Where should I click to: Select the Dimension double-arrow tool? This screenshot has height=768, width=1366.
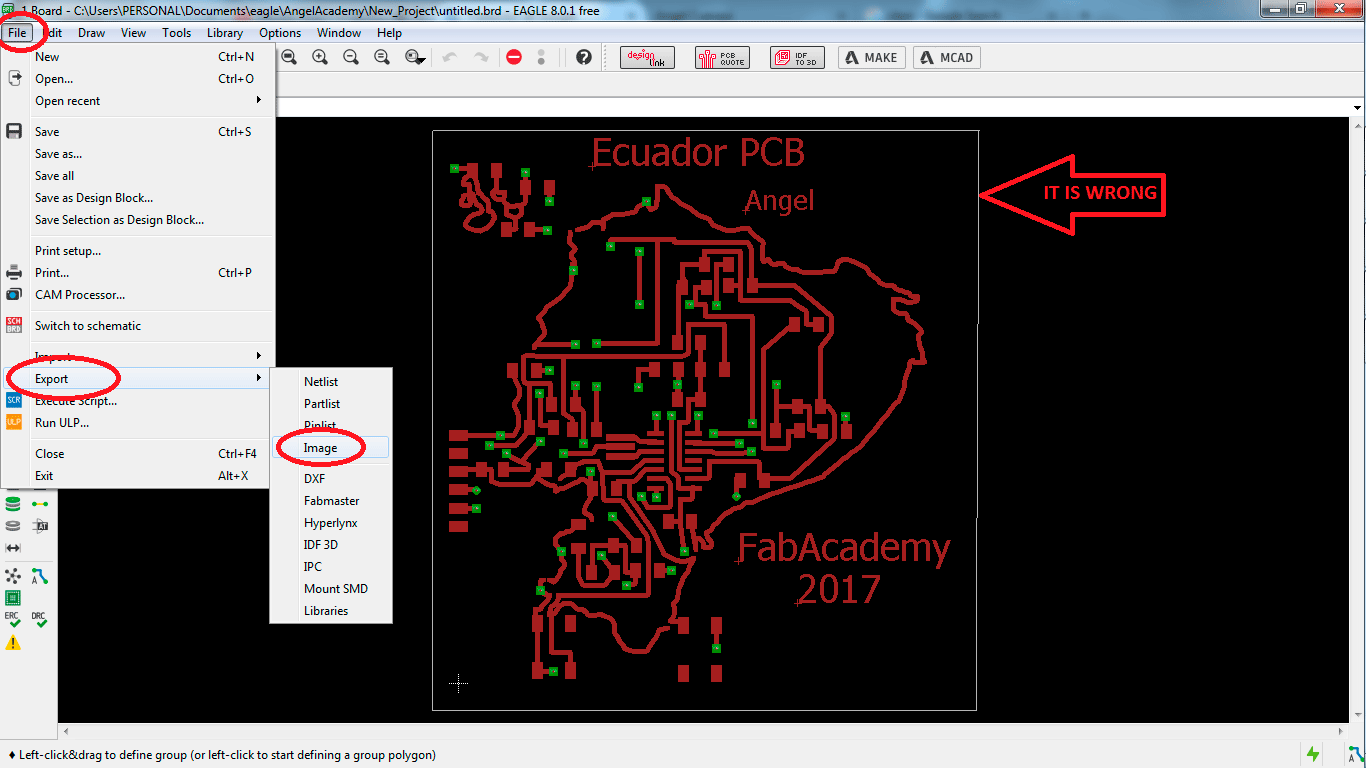click(x=13, y=548)
